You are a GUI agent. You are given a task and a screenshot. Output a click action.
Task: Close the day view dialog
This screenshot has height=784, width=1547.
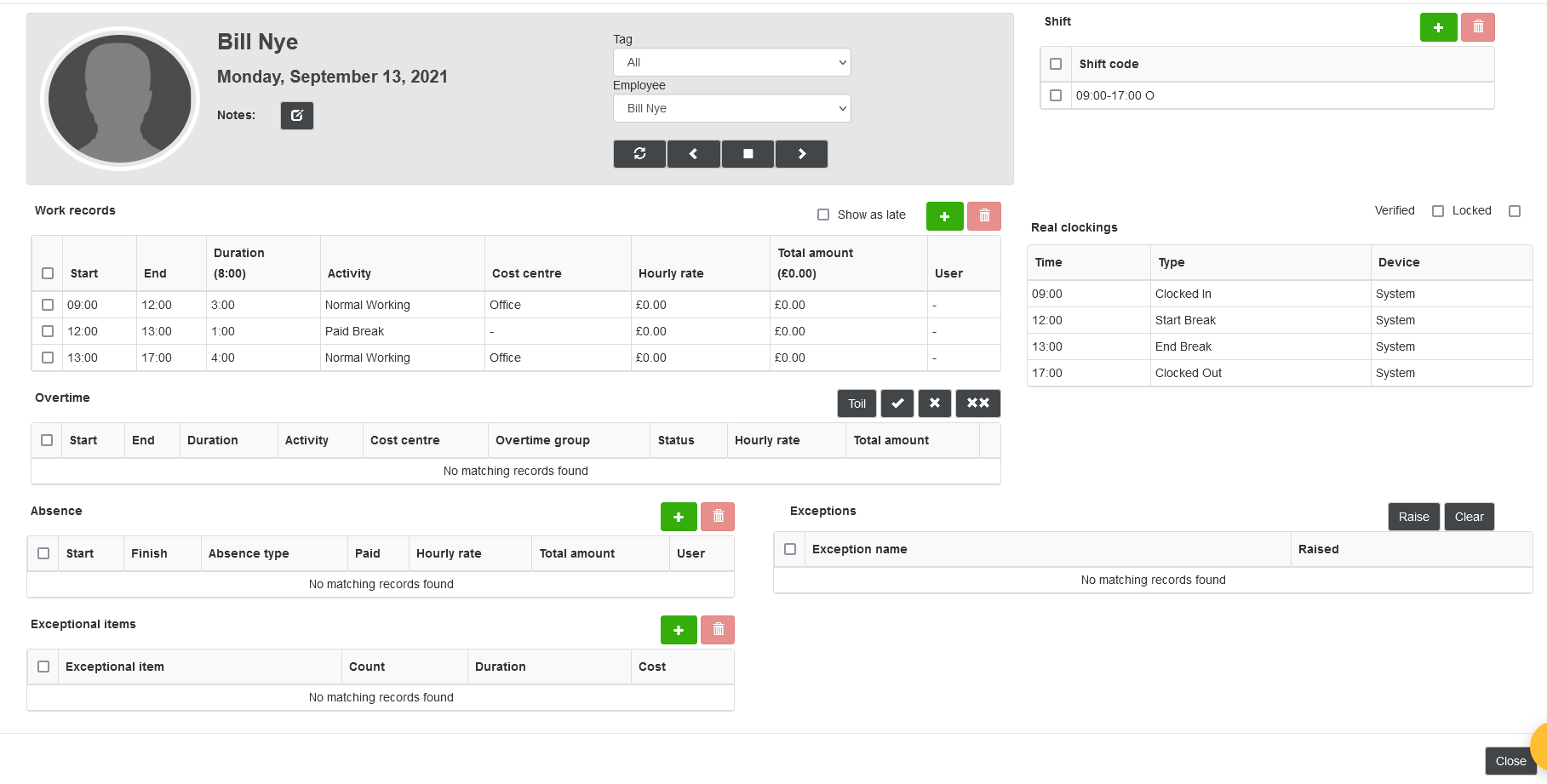coord(1510,761)
